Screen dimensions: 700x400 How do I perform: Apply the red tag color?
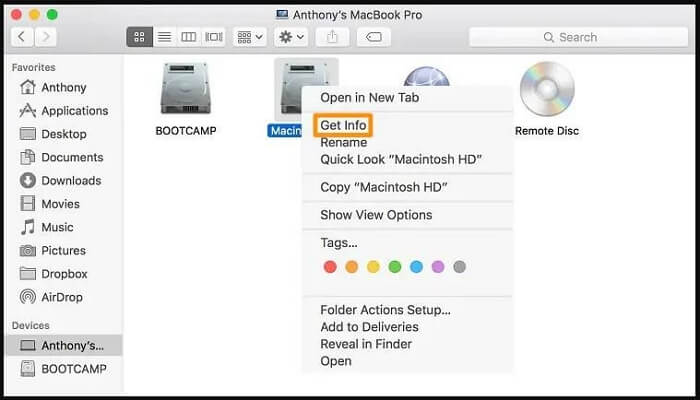[x=330, y=267]
